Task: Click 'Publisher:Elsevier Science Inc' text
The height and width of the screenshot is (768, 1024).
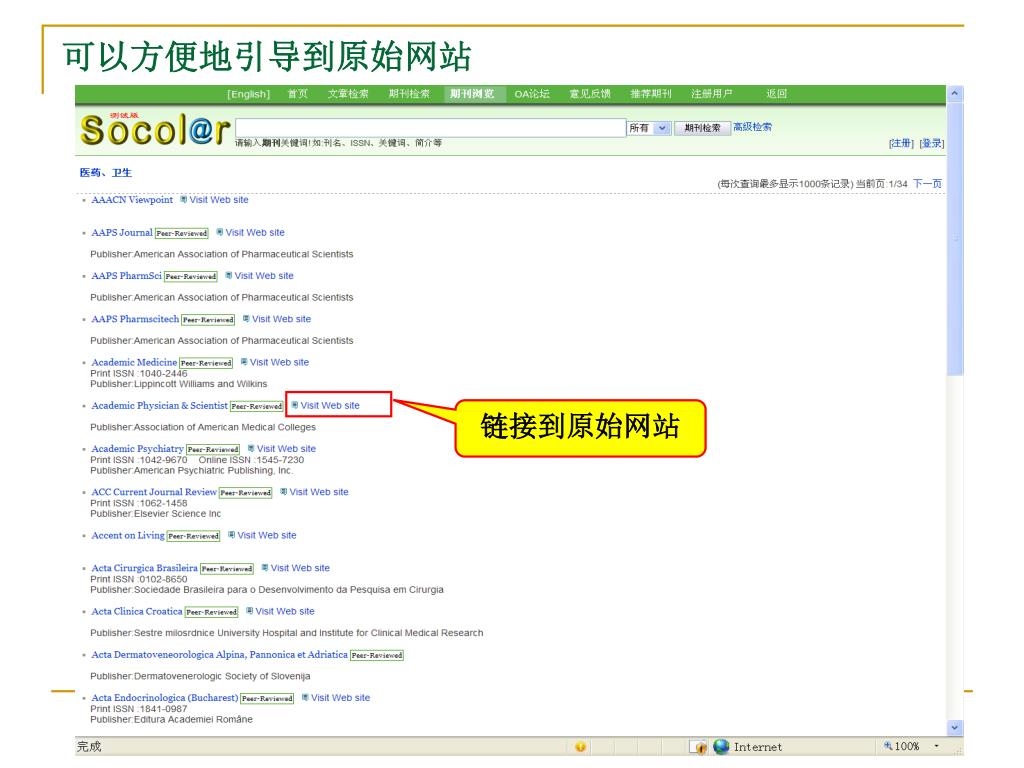Action: (156, 513)
